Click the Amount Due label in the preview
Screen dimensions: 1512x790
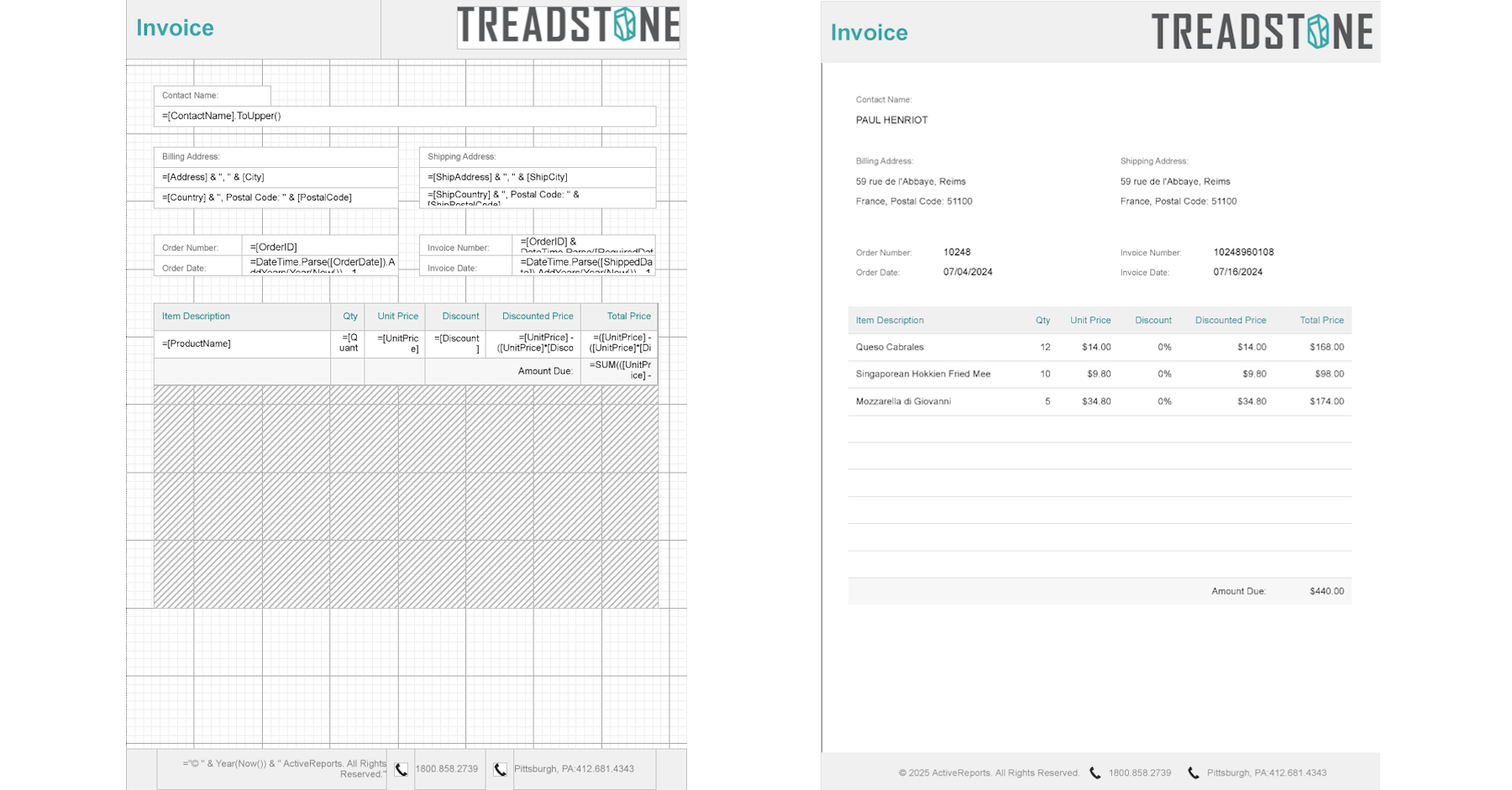[1238, 591]
